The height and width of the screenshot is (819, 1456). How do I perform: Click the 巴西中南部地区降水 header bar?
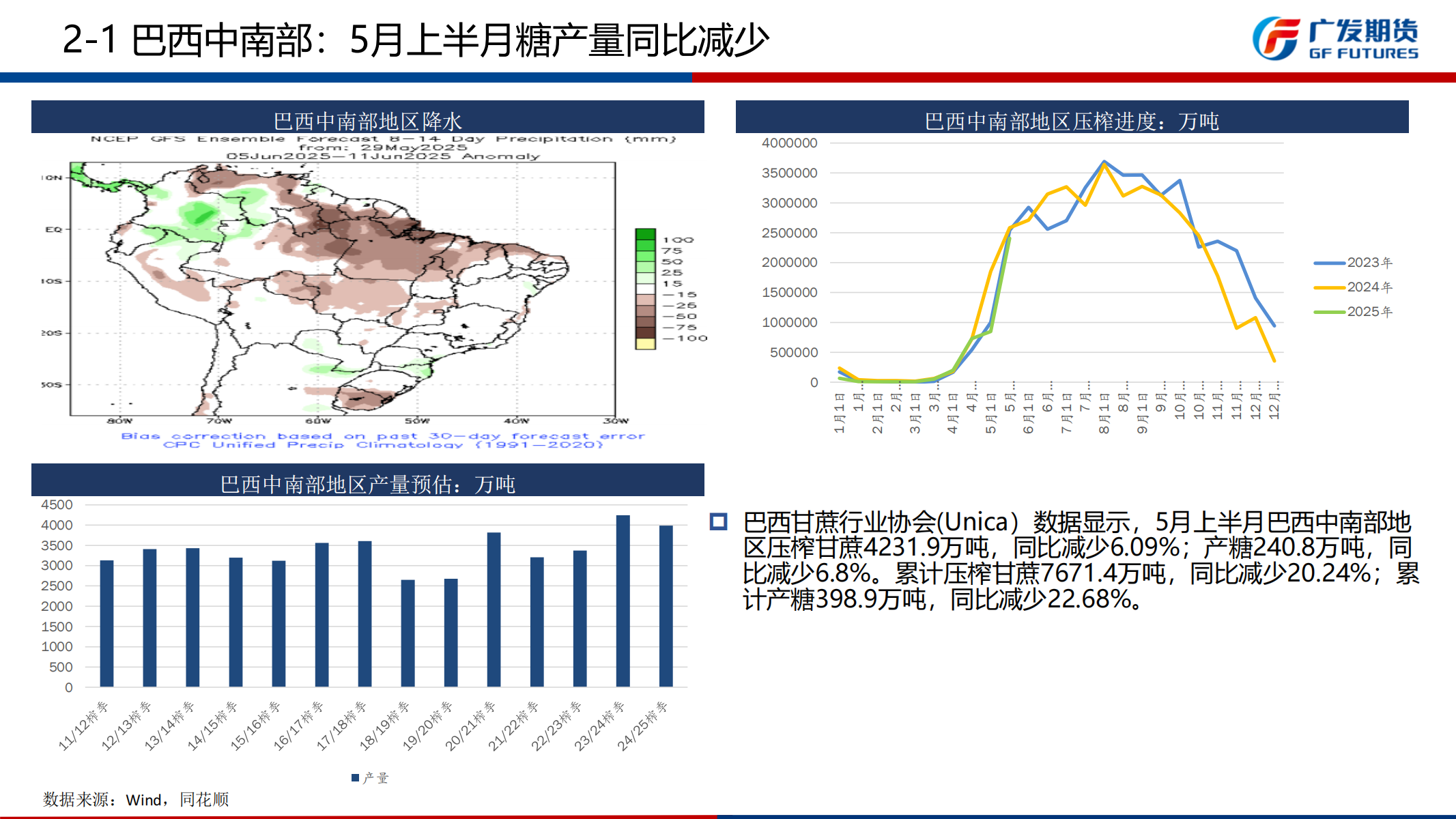point(367,117)
